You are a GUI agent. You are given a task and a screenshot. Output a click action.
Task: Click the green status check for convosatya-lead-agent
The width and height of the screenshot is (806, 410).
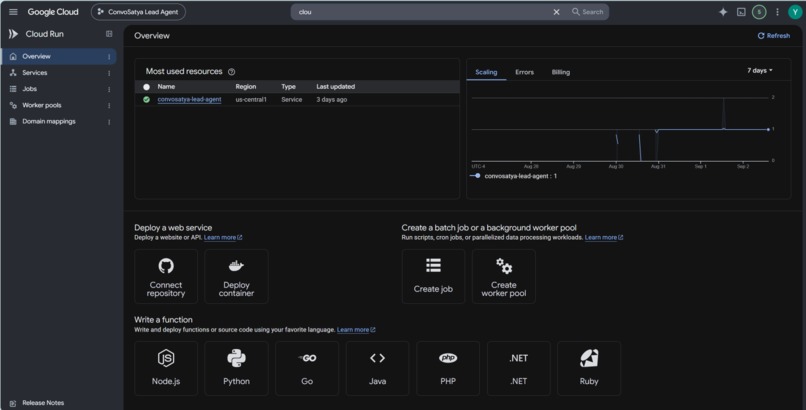click(x=146, y=100)
